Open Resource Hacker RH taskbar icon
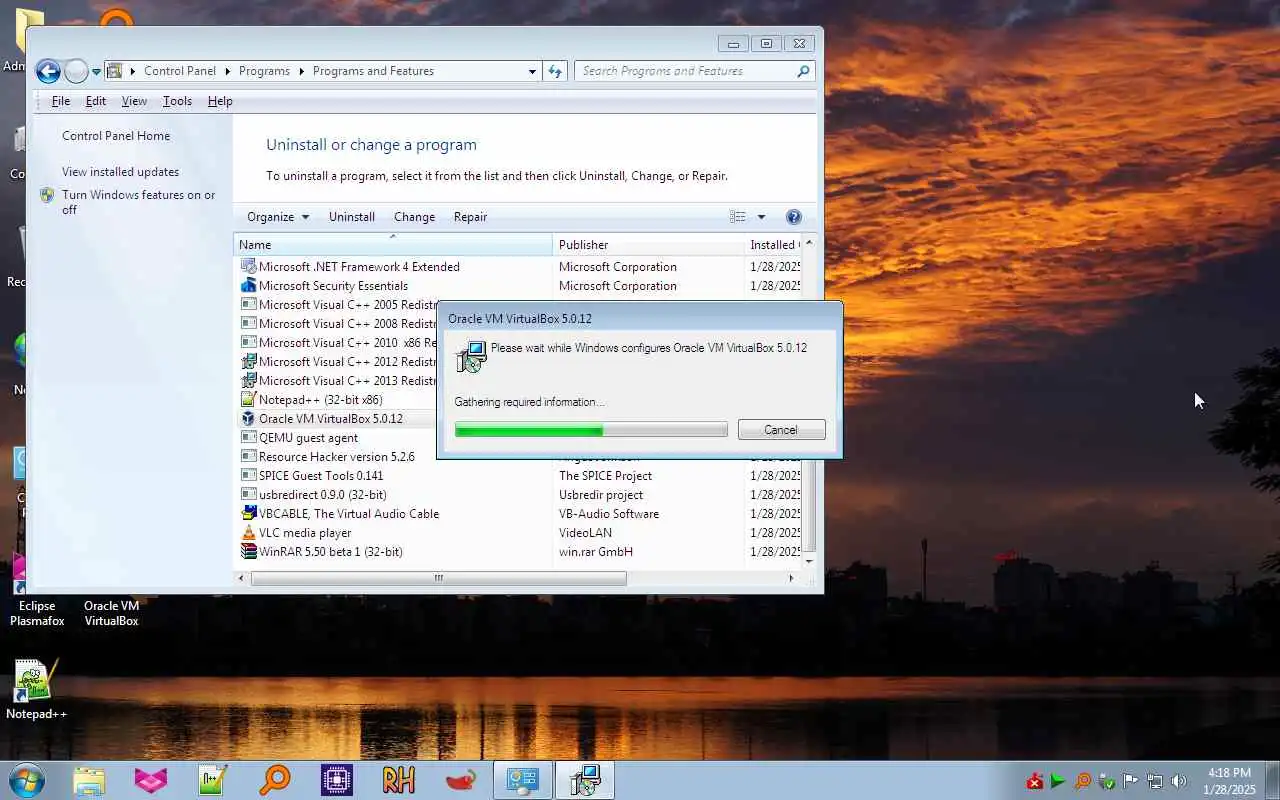The image size is (1280, 800). pyautogui.click(x=398, y=780)
